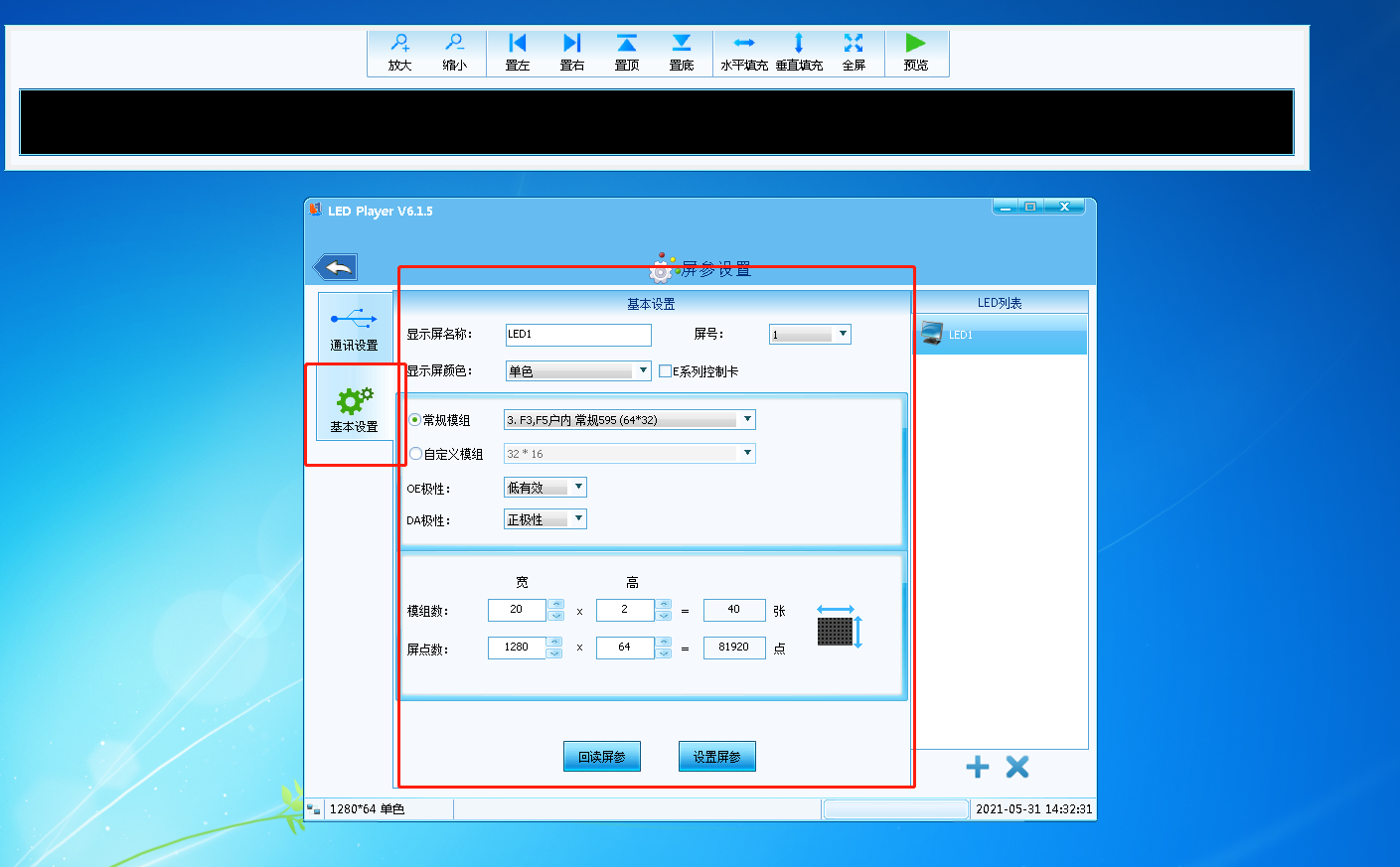Screen dimensions: 1400x867
Task: Click the 屏点数 height field 64
Action: point(625,648)
